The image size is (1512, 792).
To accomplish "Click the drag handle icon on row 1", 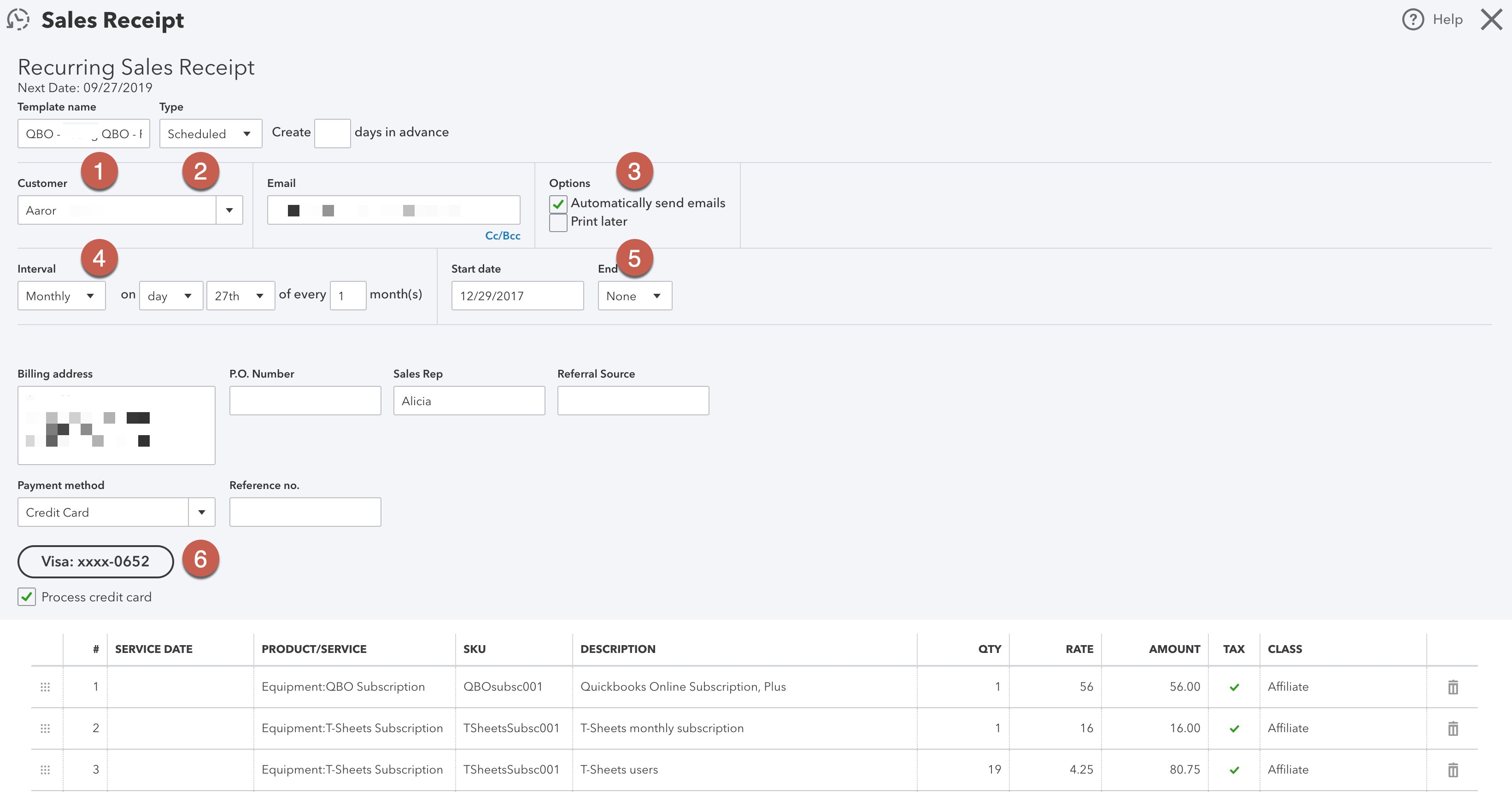I will (x=45, y=686).
